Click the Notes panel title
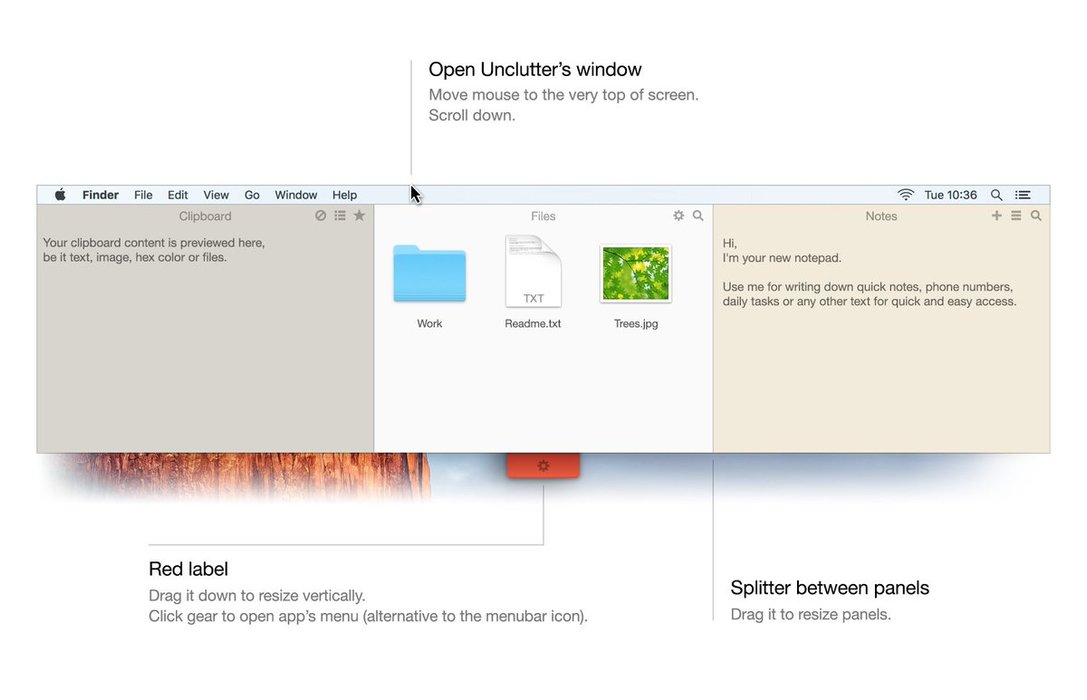The height and width of the screenshot is (700, 1087). coord(881,216)
